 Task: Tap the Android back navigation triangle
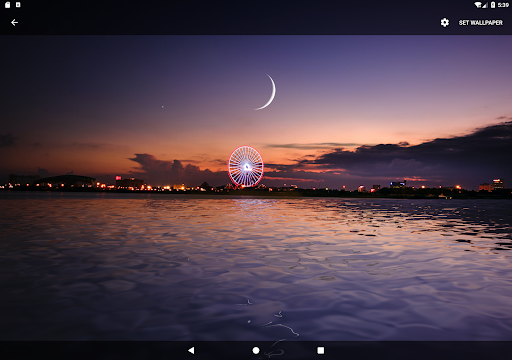point(191,350)
